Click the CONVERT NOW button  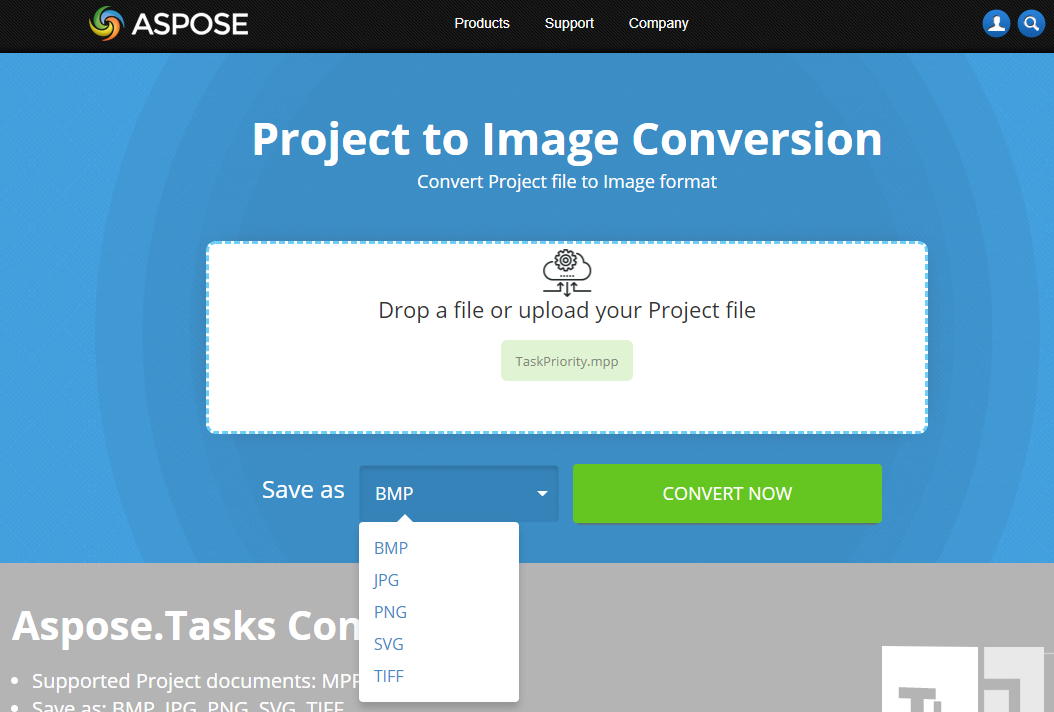727,493
